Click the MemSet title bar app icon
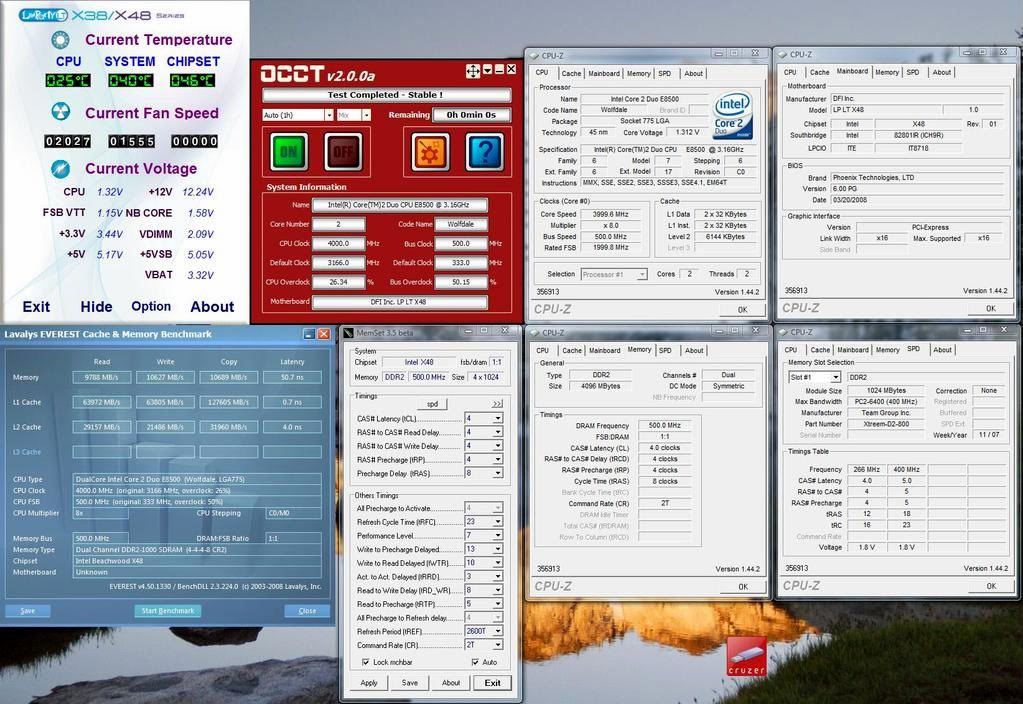The image size is (1023, 704). click(348, 333)
